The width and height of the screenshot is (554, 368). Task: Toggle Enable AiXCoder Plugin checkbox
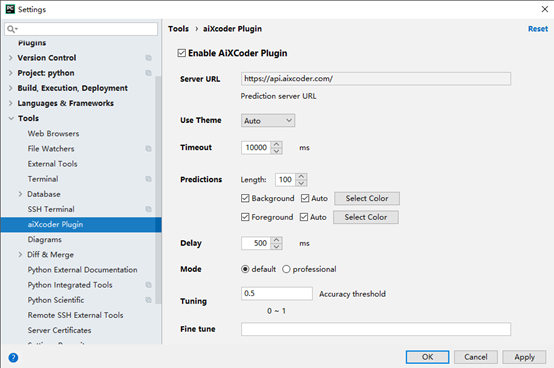click(x=182, y=53)
